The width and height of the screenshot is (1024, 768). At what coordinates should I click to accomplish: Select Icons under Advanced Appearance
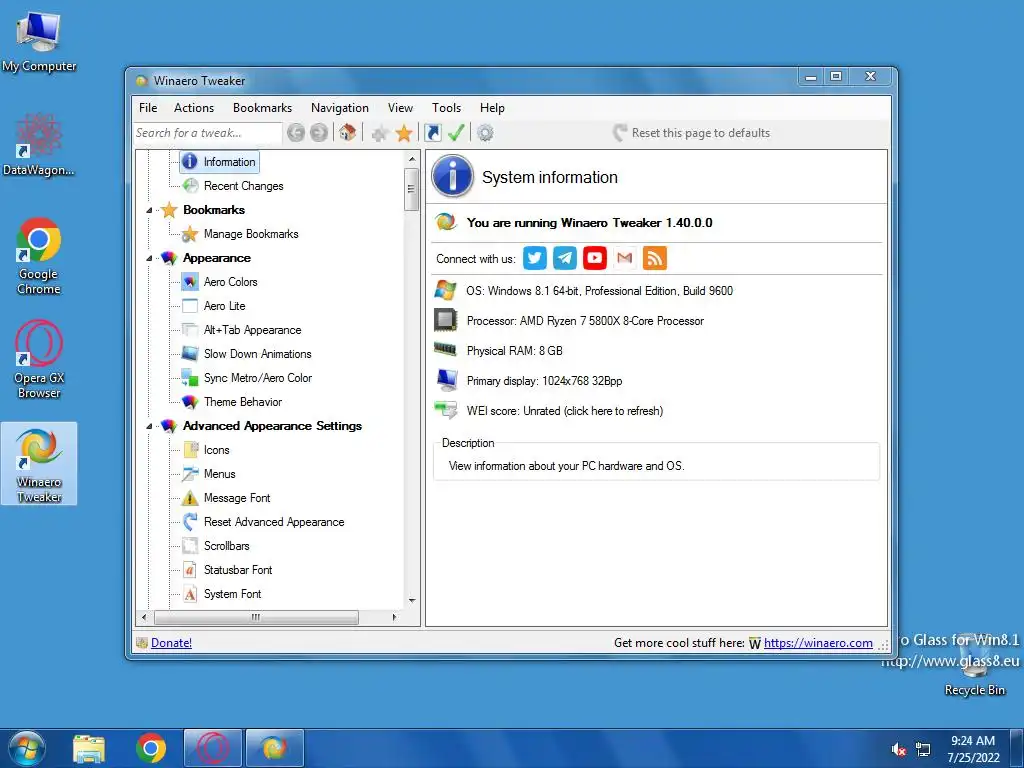pos(216,450)
